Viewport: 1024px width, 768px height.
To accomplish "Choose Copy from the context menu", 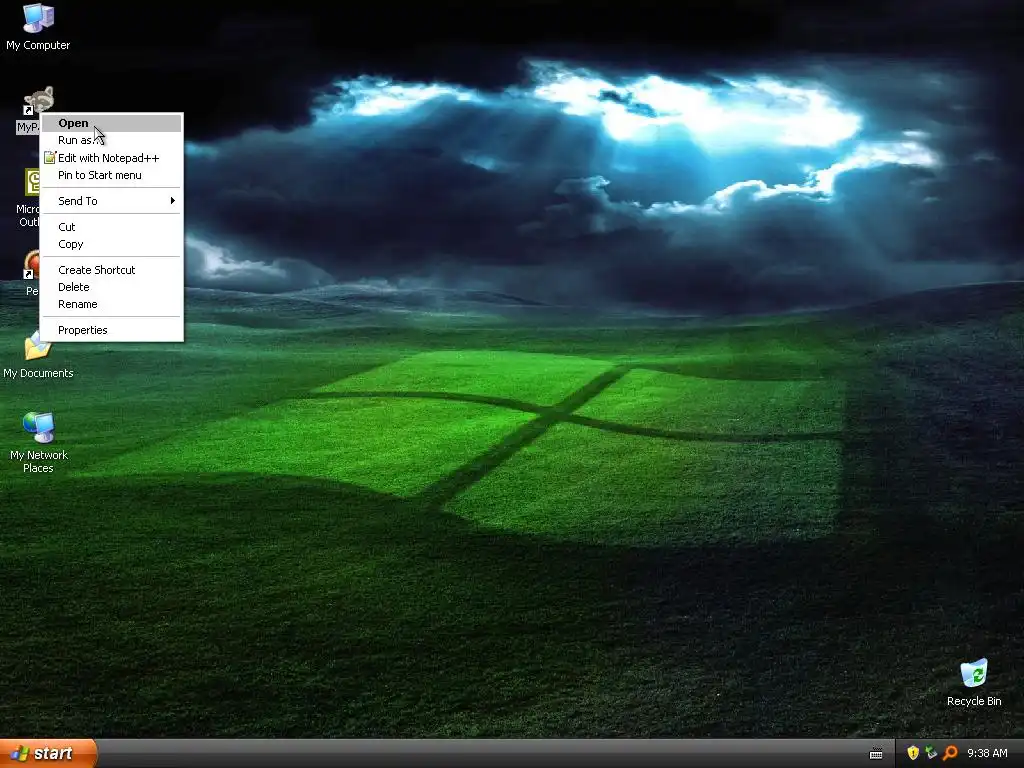I will (112, 244).
